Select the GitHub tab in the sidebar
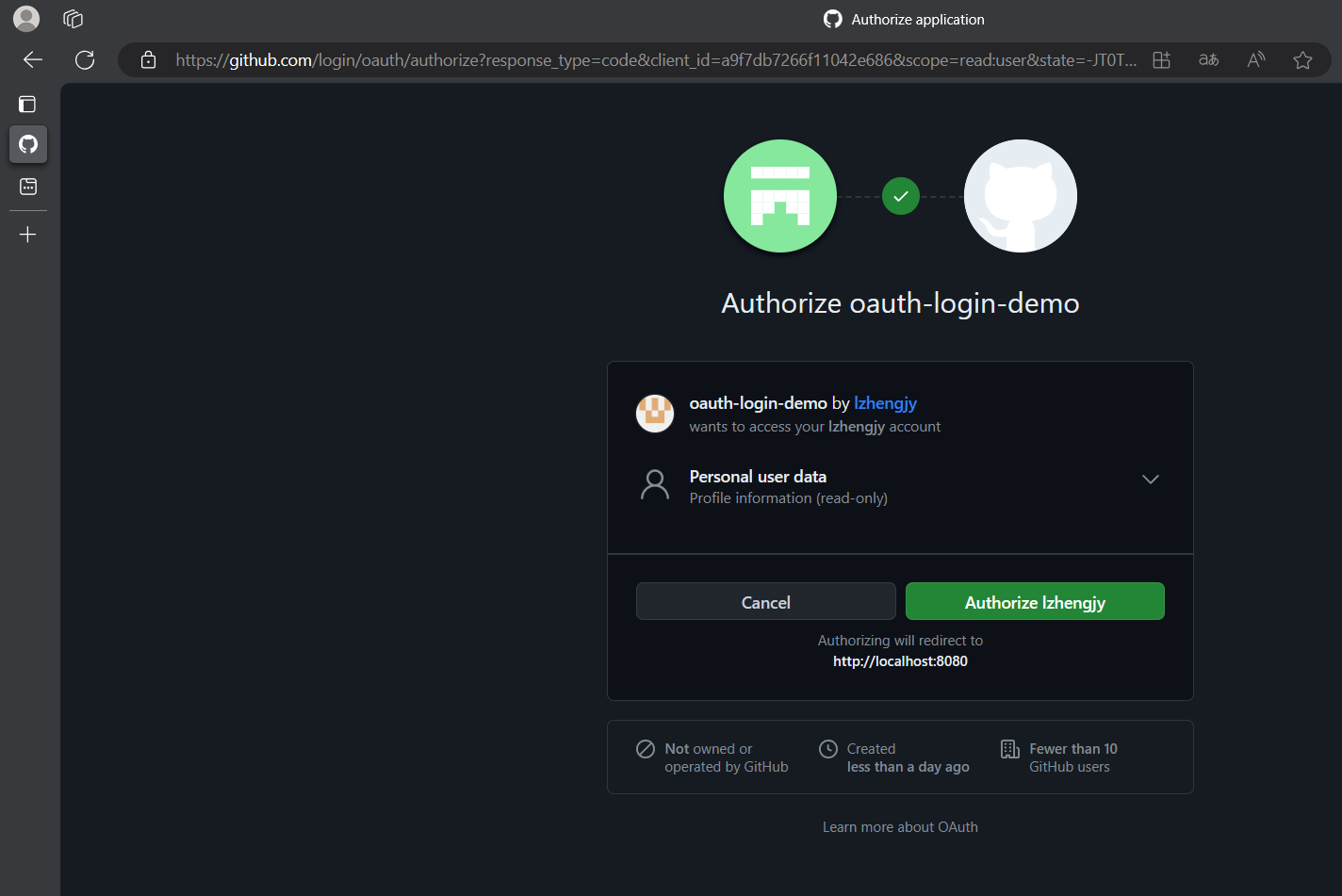Image resolution: width=1342 pixels, height=896 pixels. coord(28,144)
